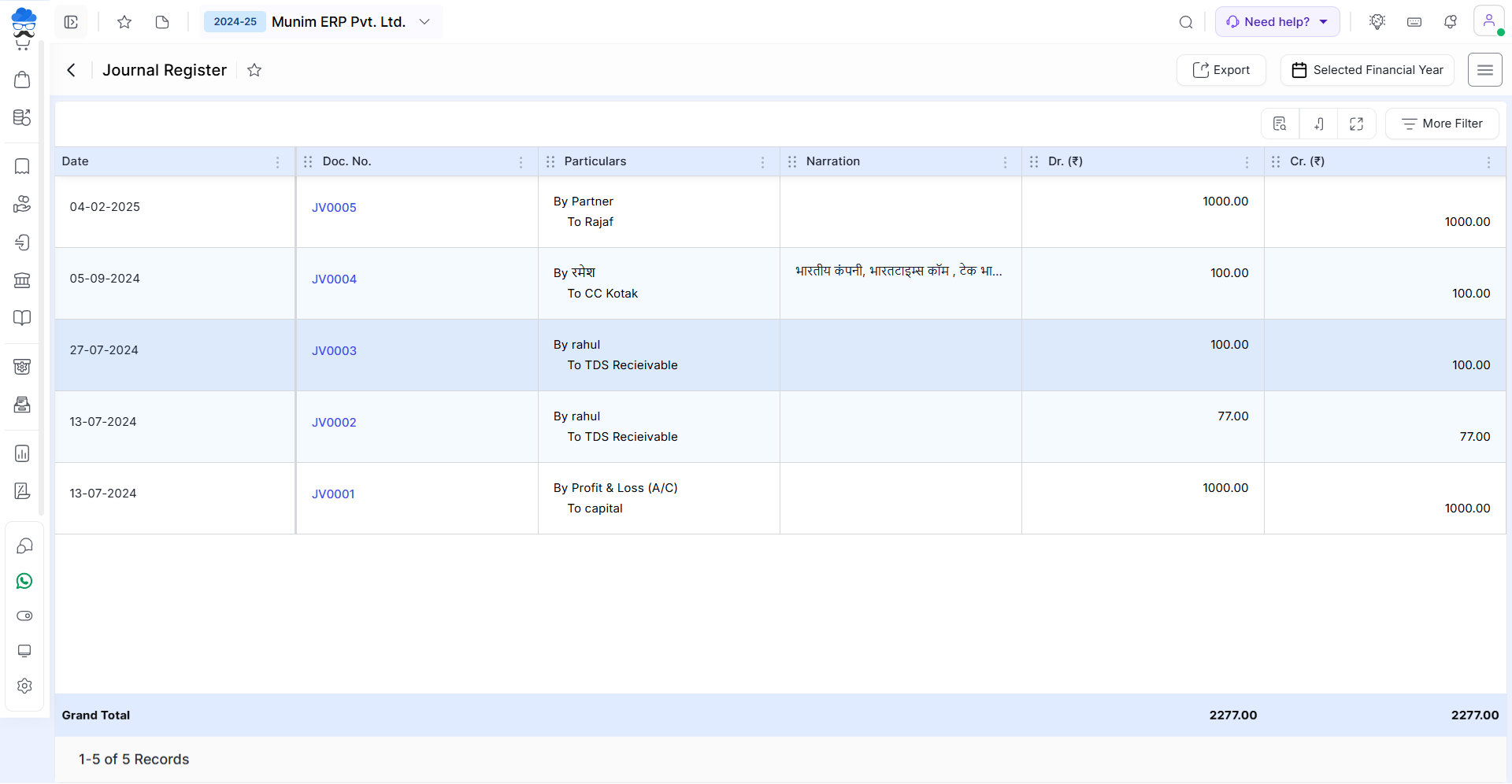This screenshot has width=1512, height=784.
Task: Click the drag handle of the Cr. (₹) column
Action: coord(1276,161)
